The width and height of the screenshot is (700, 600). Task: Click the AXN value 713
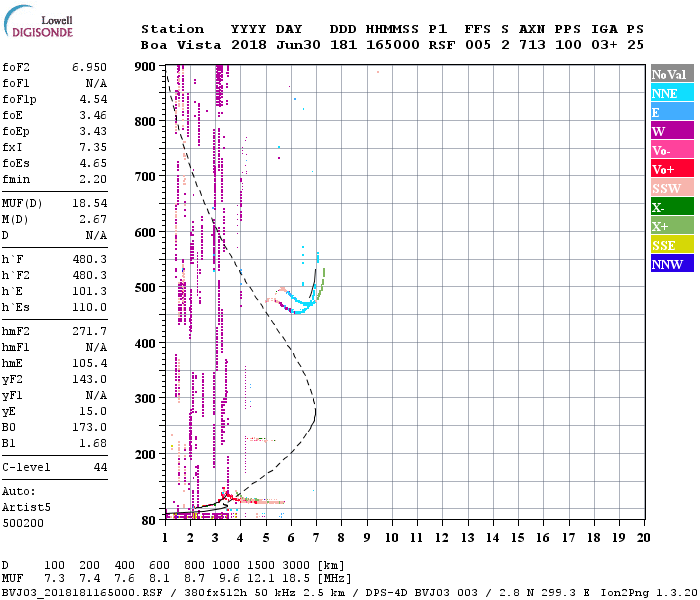pyautogui.click(x=532, y=45)
